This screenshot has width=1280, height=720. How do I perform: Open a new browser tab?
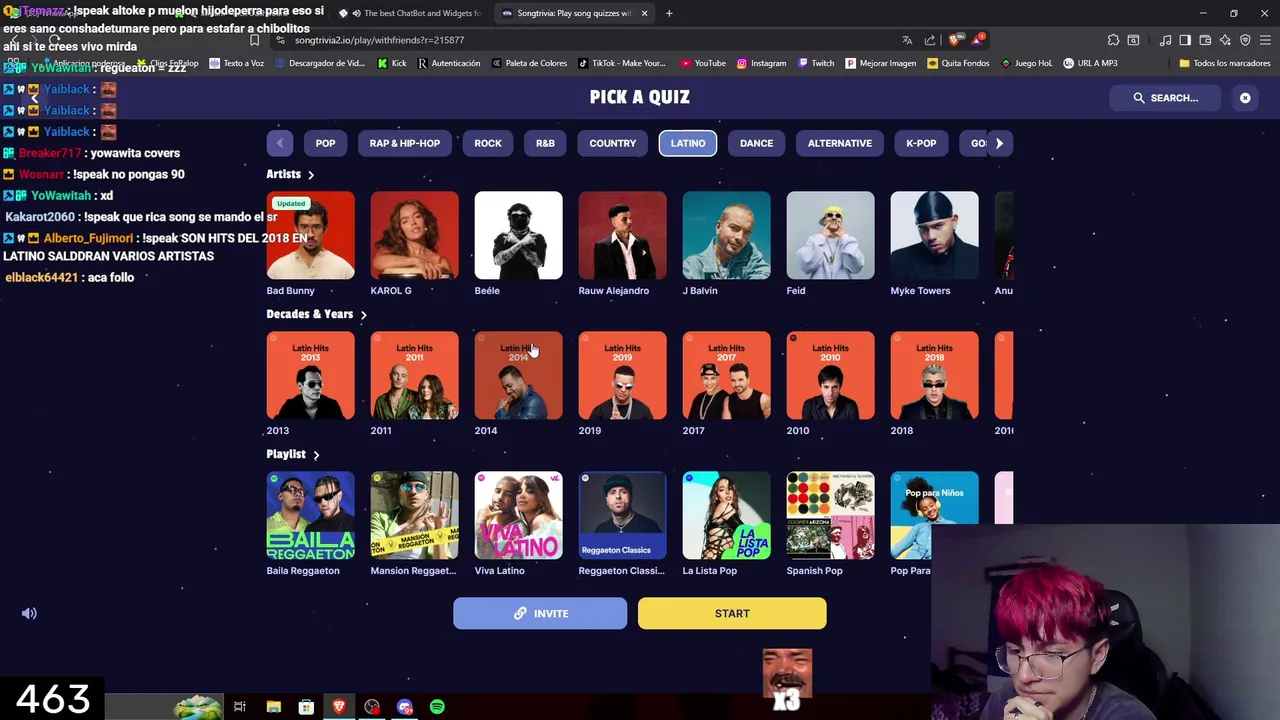coord(669,13)
